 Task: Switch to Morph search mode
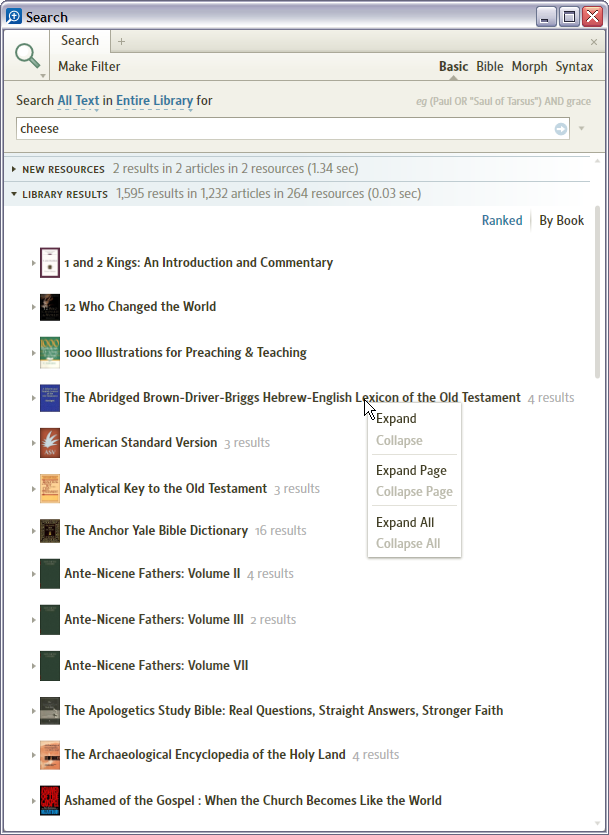[529, 67]
